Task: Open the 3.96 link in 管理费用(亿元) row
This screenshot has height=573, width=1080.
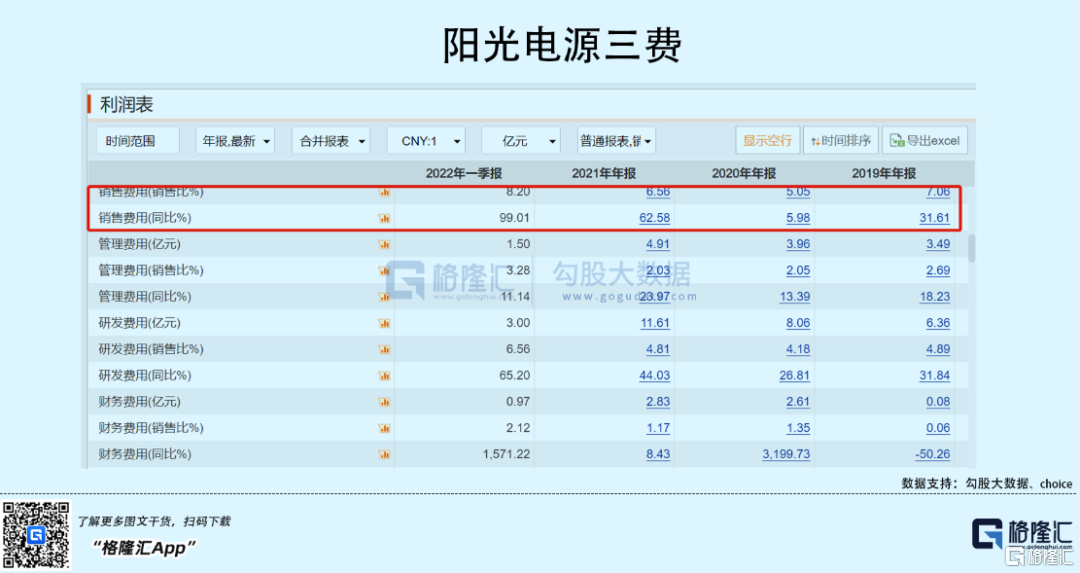Action: [798, 244]
